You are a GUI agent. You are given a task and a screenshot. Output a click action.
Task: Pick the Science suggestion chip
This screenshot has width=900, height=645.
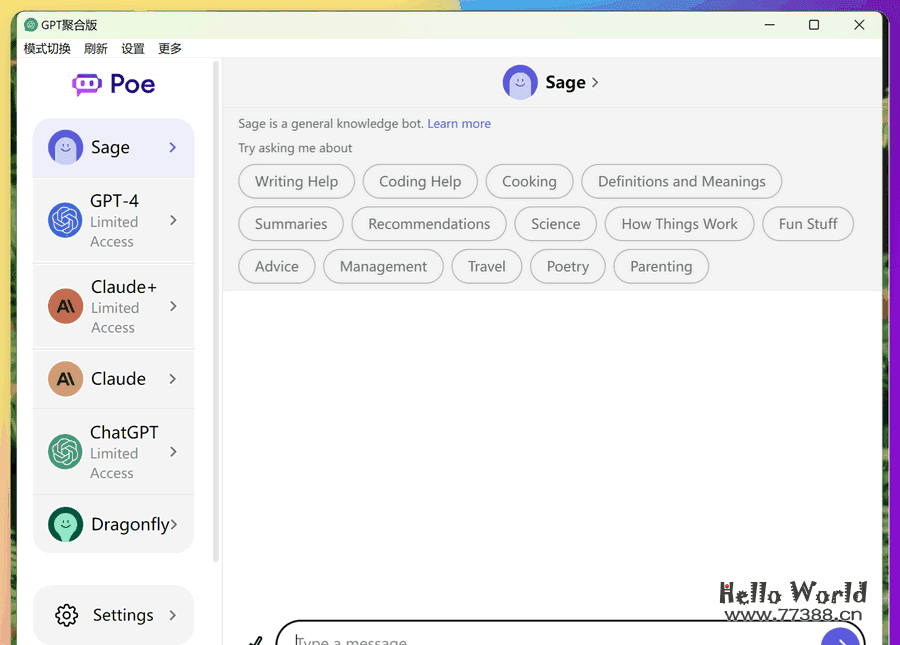556,224
